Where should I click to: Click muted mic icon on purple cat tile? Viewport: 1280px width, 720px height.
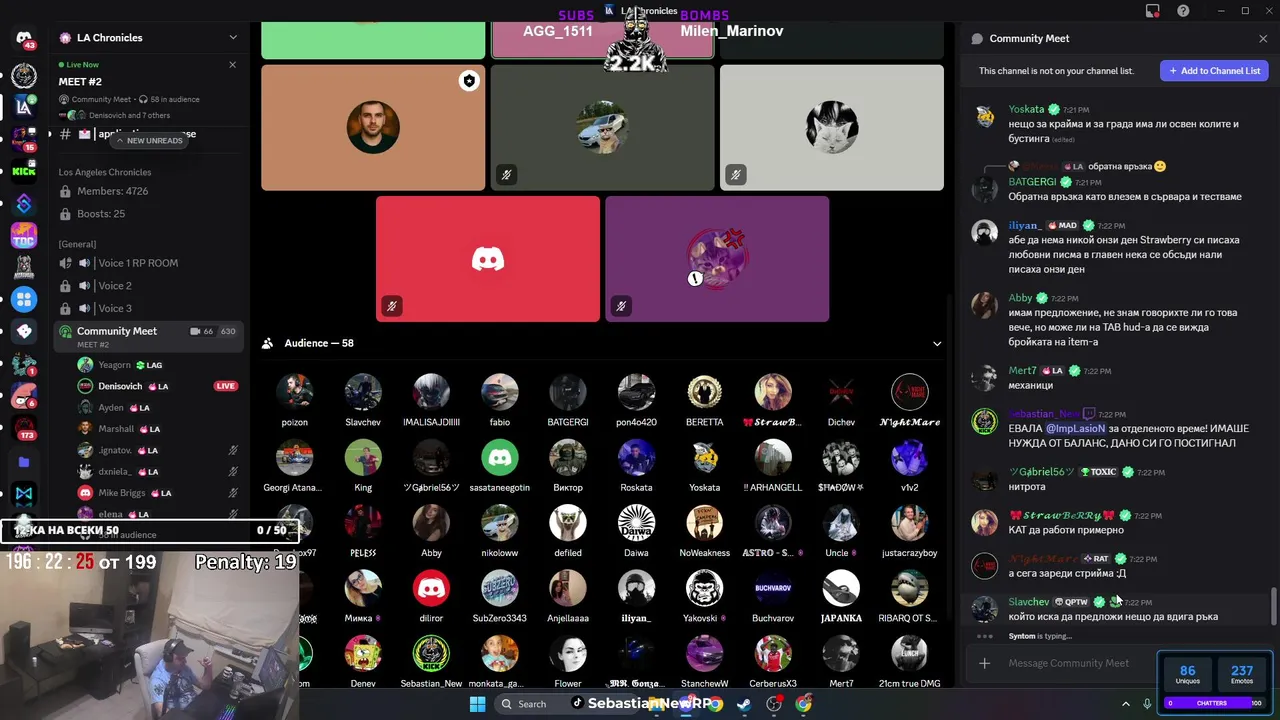coord(621,306)
